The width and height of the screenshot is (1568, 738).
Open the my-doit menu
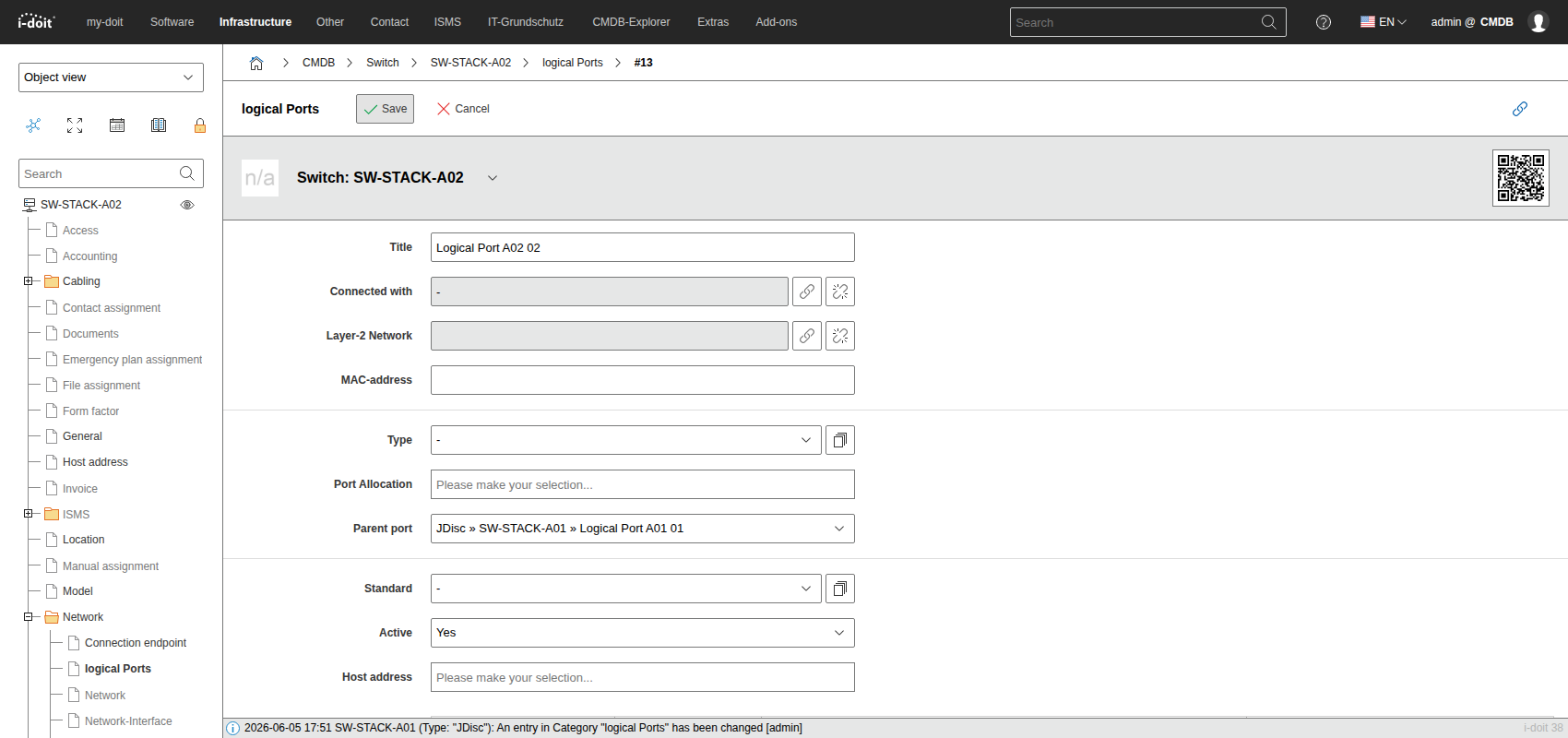tap(105, 22)
